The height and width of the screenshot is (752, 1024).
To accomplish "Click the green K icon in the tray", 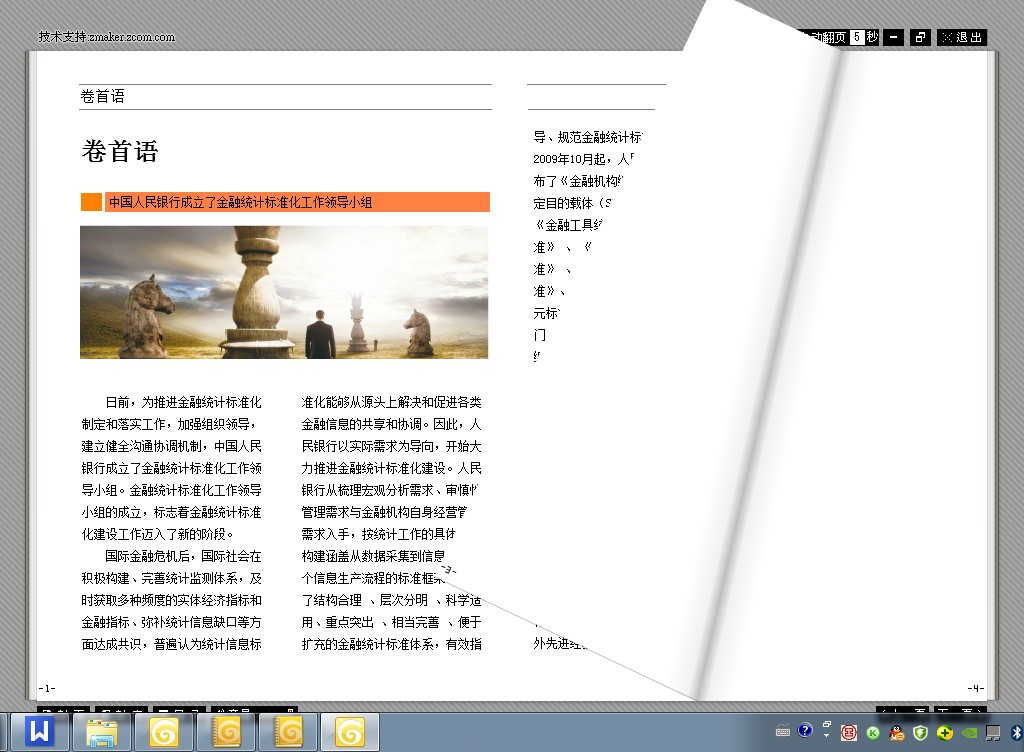I will (873, 733).
